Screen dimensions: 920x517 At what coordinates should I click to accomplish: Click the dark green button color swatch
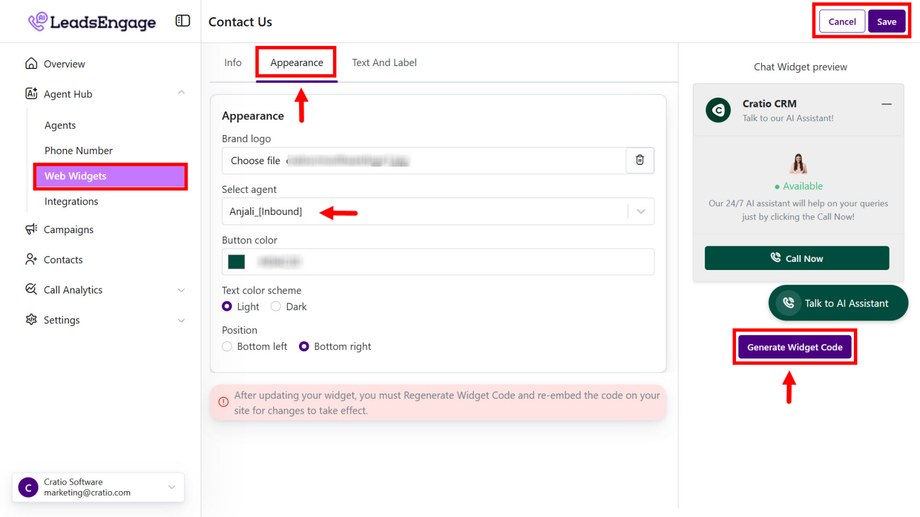237,262
